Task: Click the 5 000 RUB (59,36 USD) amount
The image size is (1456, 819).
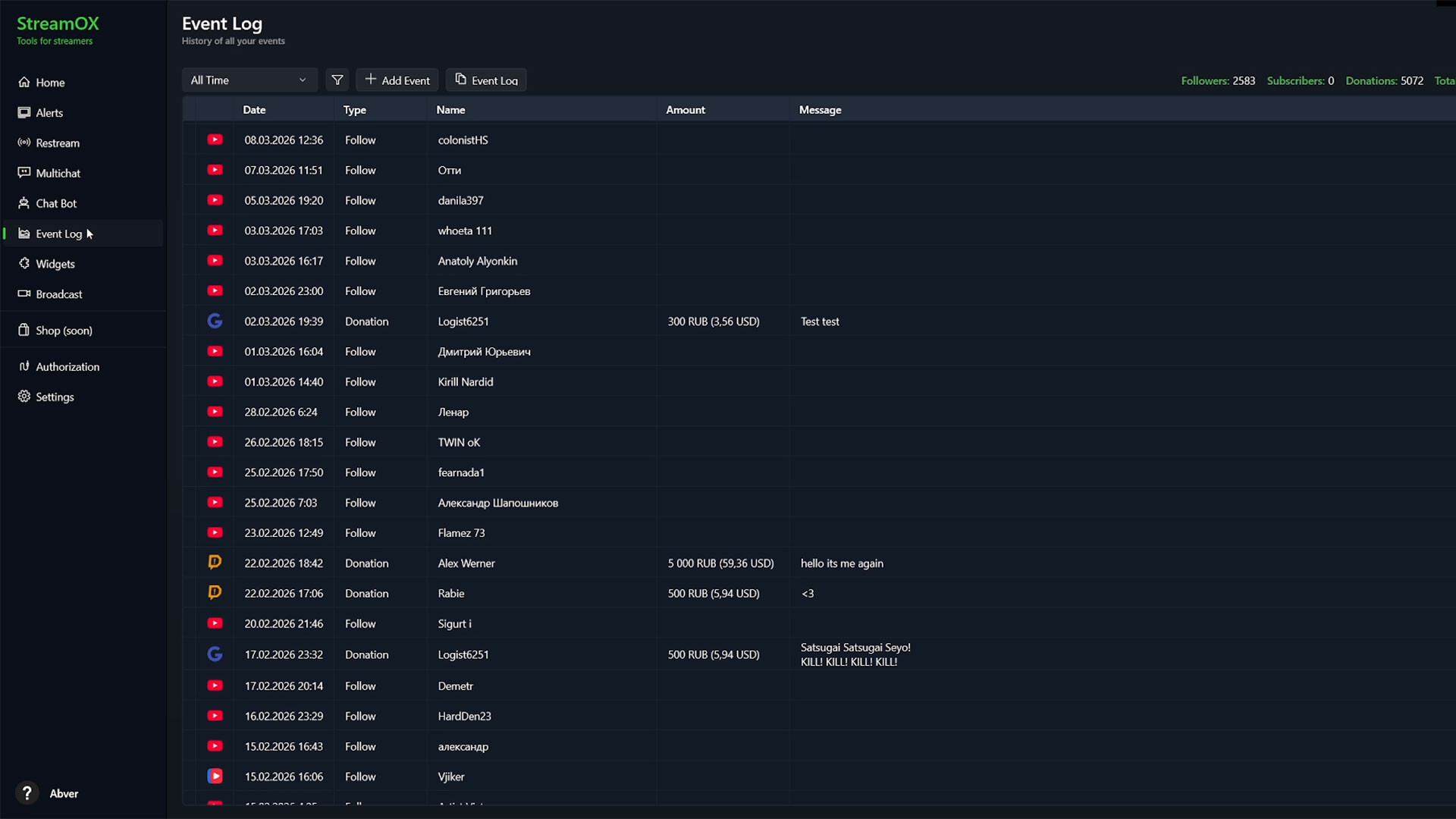Action: (x=721, y=563)
